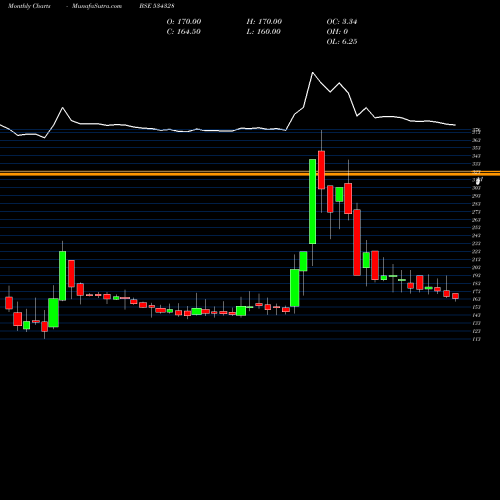Image resolution: width=500 pixels, height=500 pixels.
Task: Select the "BSE 534328" symbol text
Action: [157, 6]
